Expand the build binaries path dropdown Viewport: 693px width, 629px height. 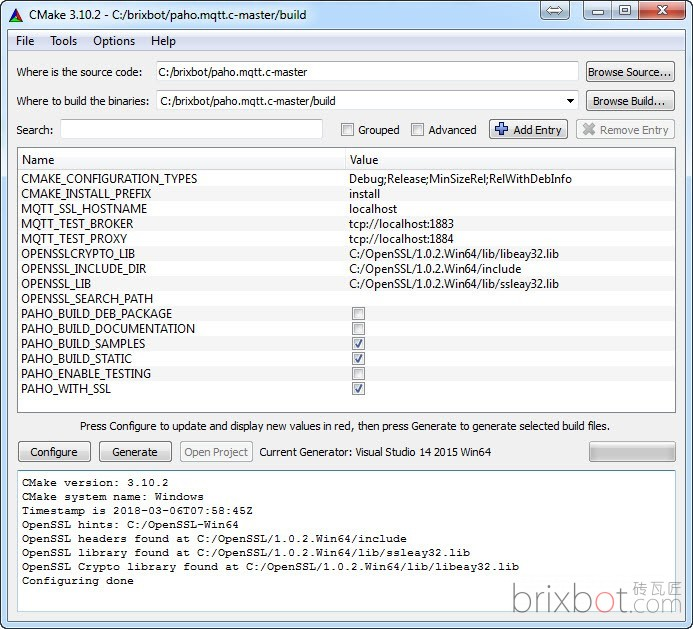click(x=570, y=101)
